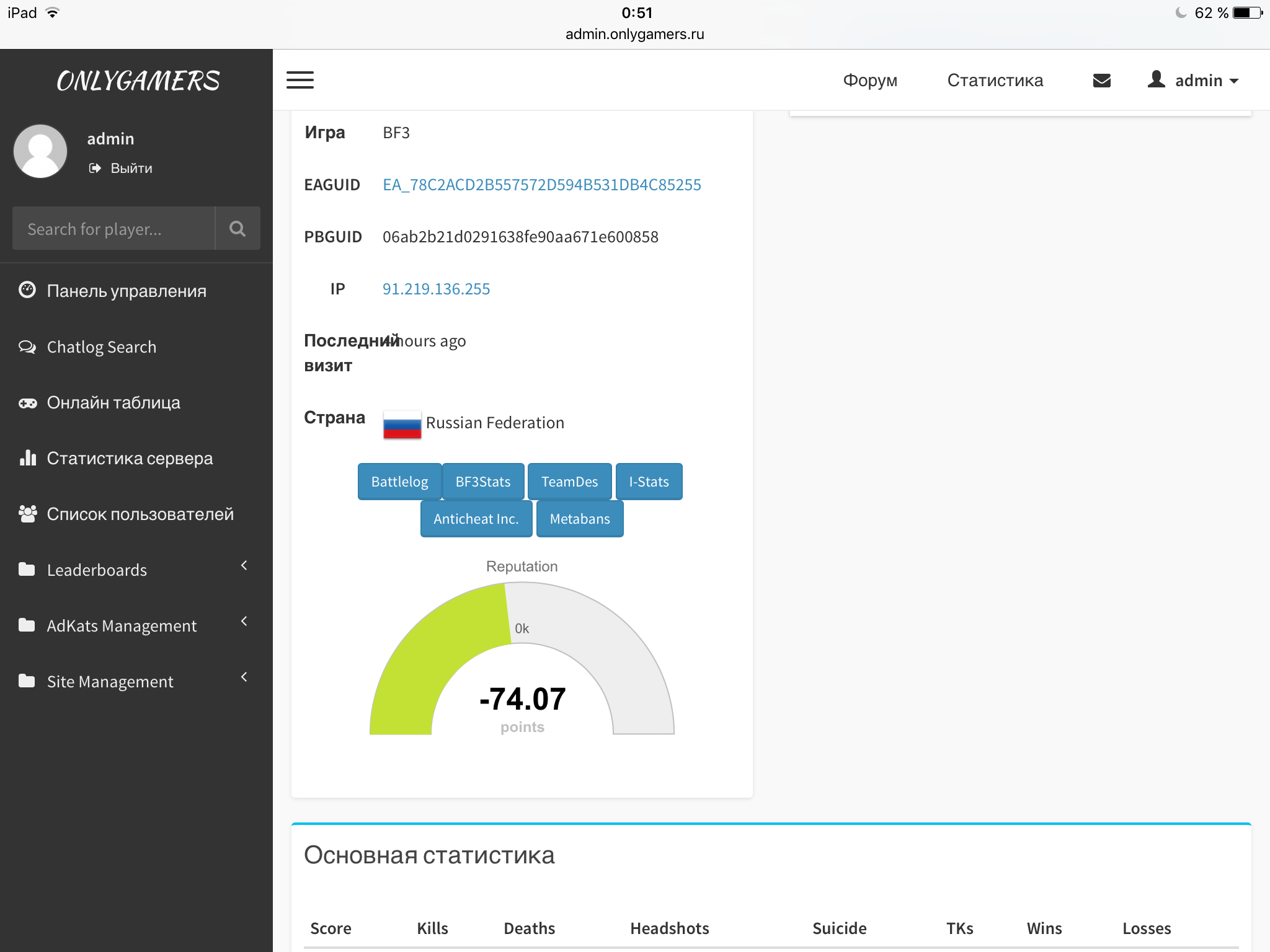Open Онлайн таблица in the sidebar
Viewport: 1270px width, 952px height.
coord(113,403)
